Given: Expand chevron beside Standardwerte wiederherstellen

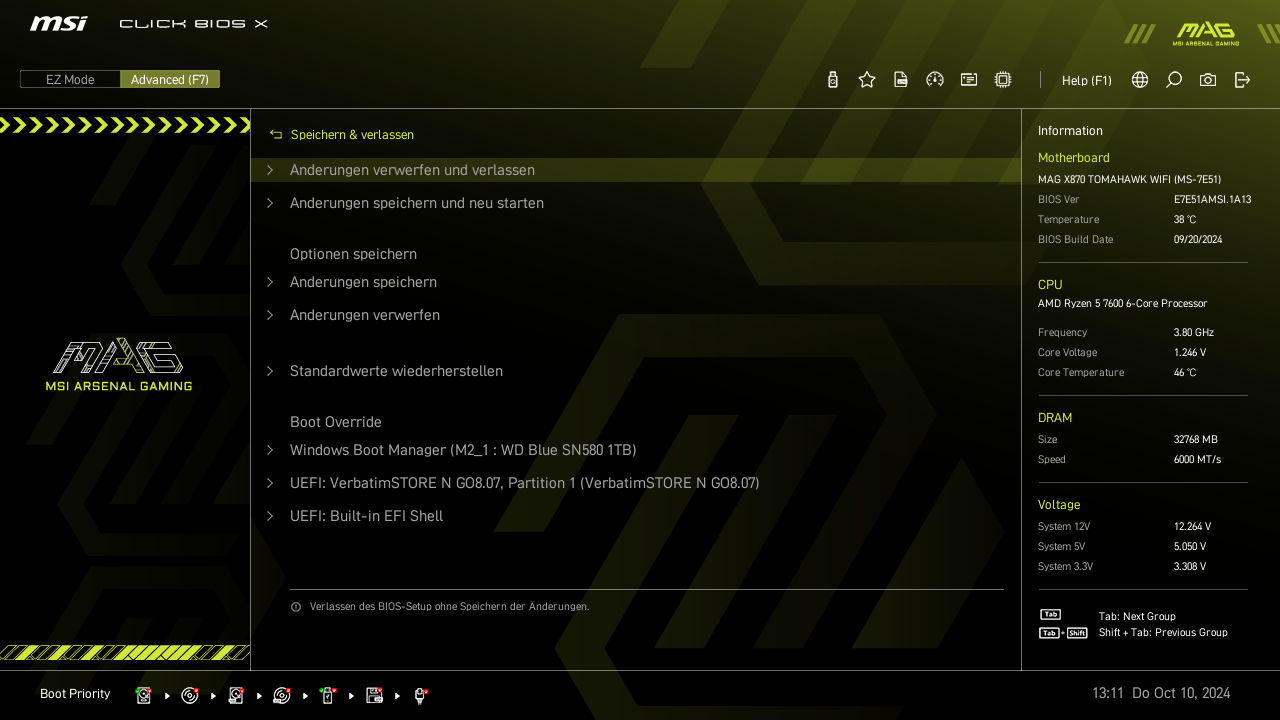Looking at the screenshot, I should 270,371.
